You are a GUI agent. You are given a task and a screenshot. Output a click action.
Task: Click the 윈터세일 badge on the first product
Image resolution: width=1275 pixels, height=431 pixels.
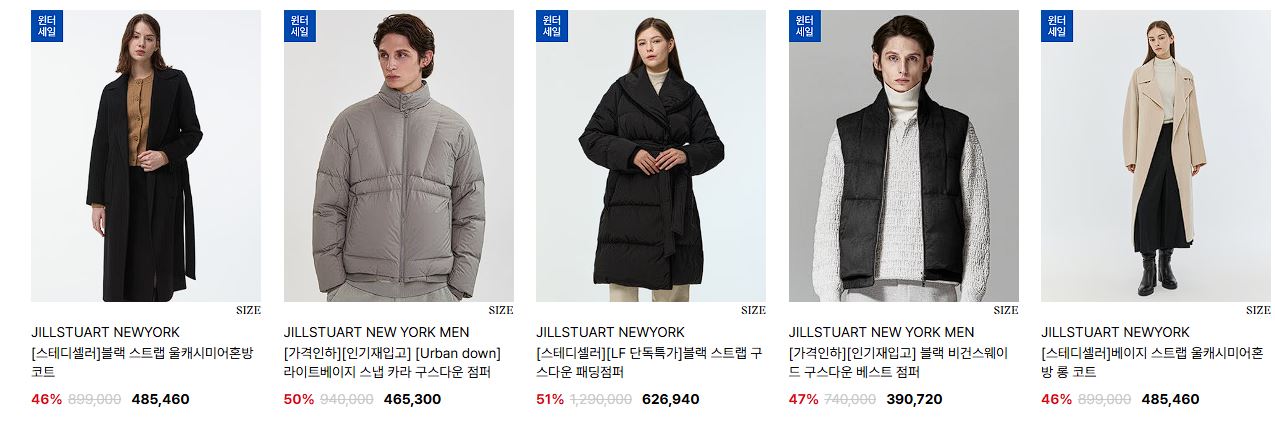pos(47,26)
